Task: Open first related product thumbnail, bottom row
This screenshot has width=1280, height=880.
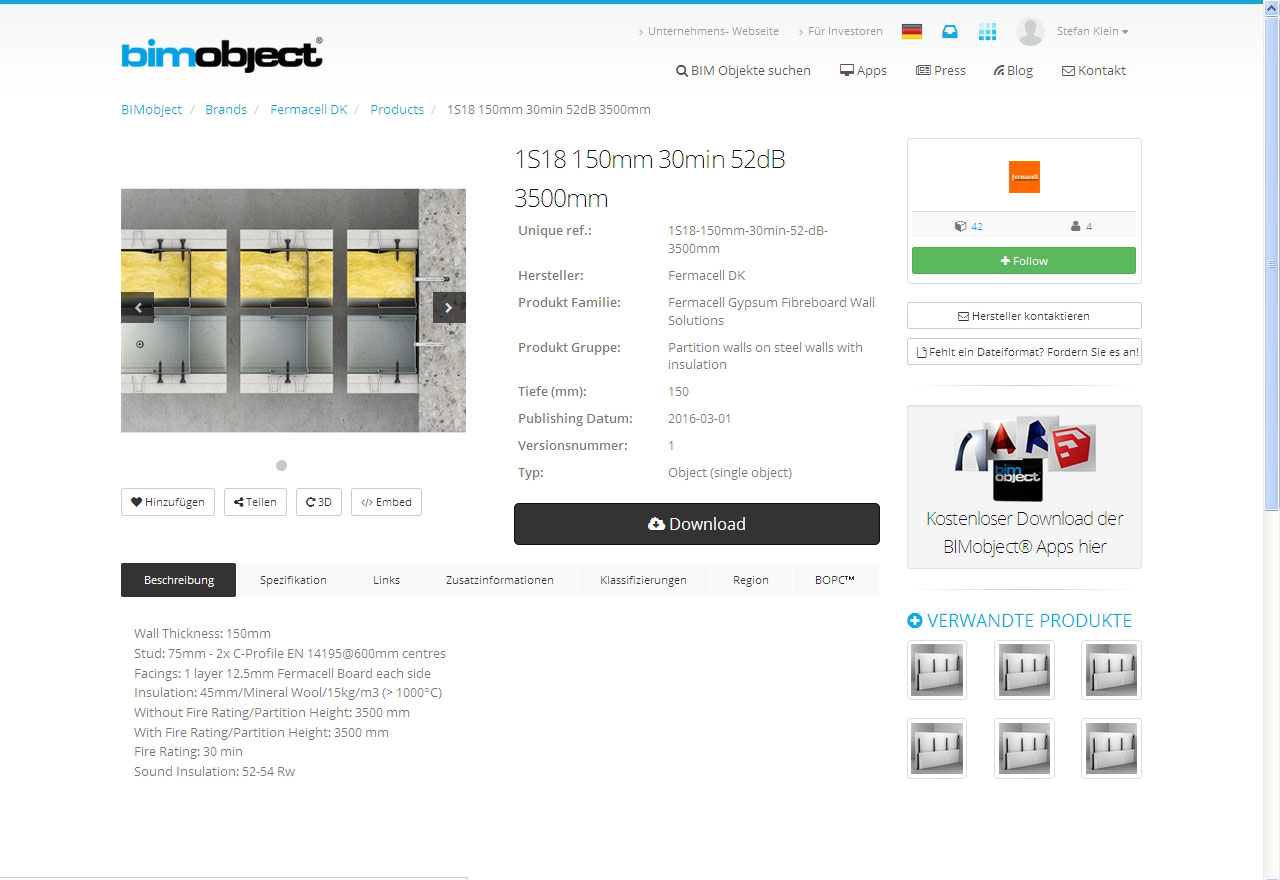Action: point(937,748)
